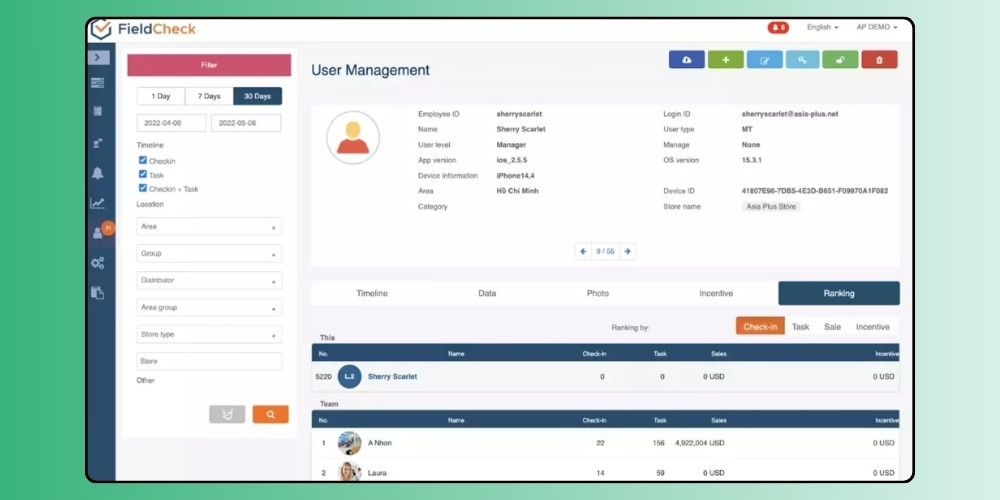
Task: Click the green unlock padlock button
Action: 840,60
